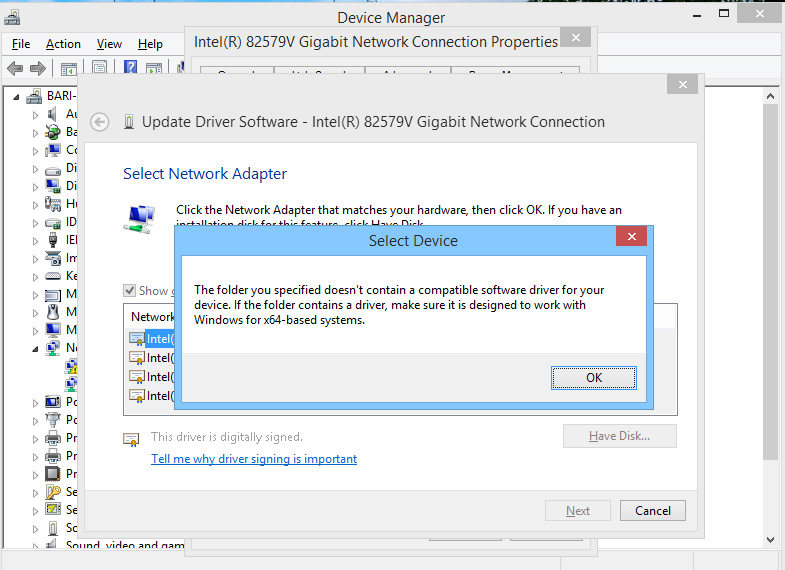Select the network adapter child with warning badge
The width and height of the screenshot is (785, 570).
point(71,367)
